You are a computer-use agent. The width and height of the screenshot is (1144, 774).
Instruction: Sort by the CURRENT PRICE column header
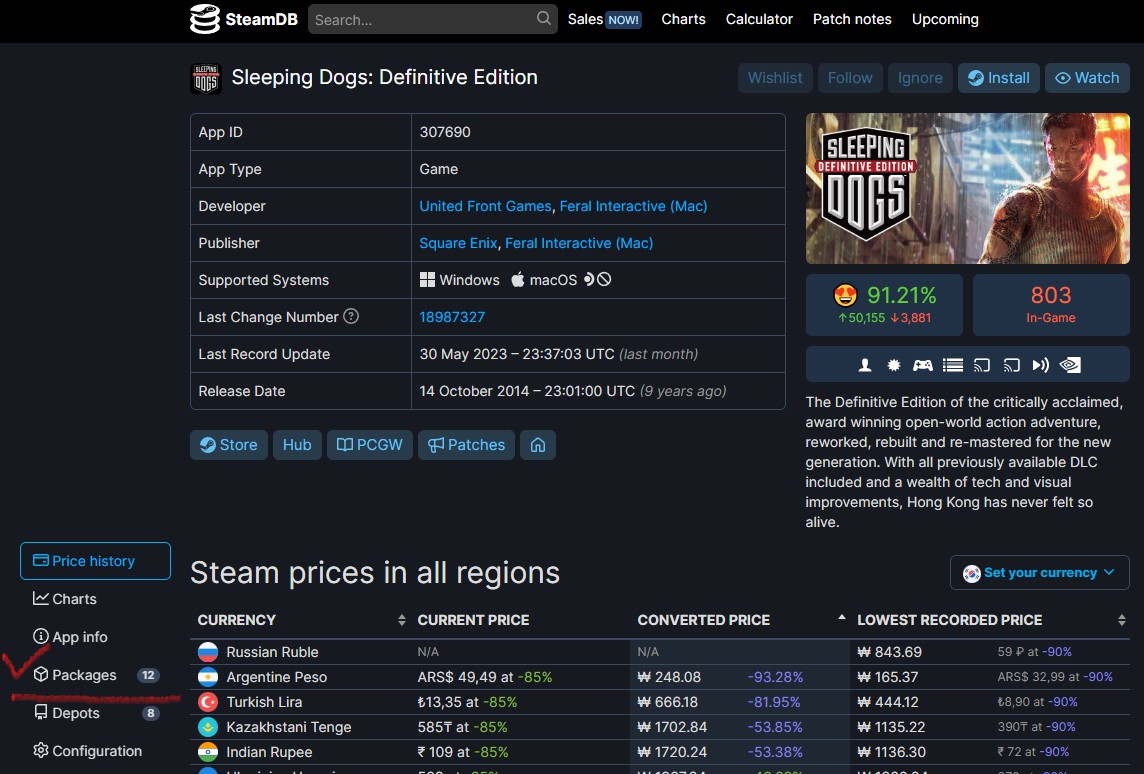tap(474, 620)
